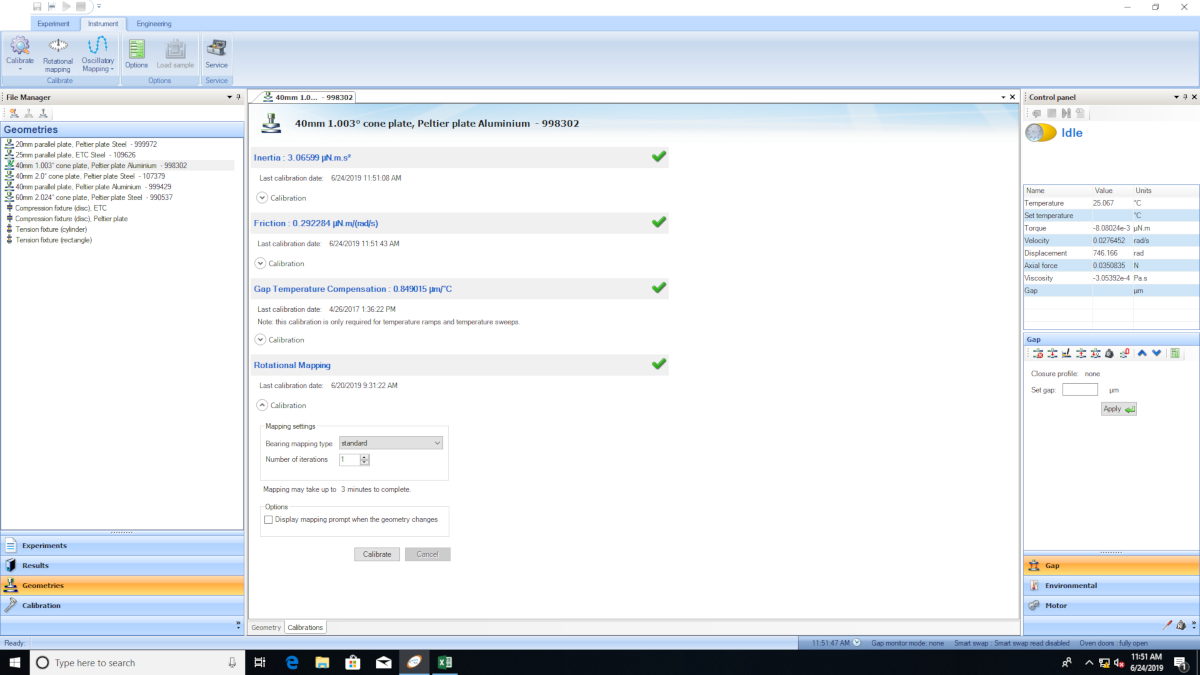Select the Instrument ribbon tab
Image resolution: width=1200 pixels, height=675 pixels.
(x=103, y=23)
